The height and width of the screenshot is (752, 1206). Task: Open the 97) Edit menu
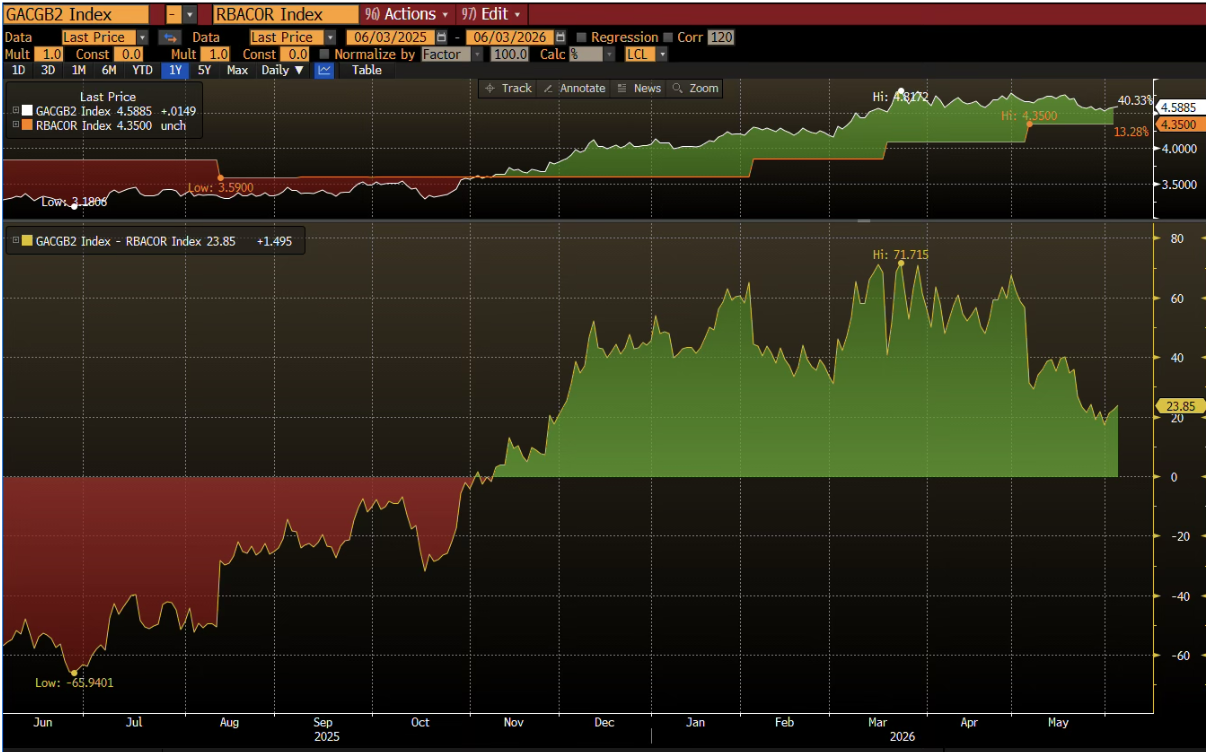(493, 14)
